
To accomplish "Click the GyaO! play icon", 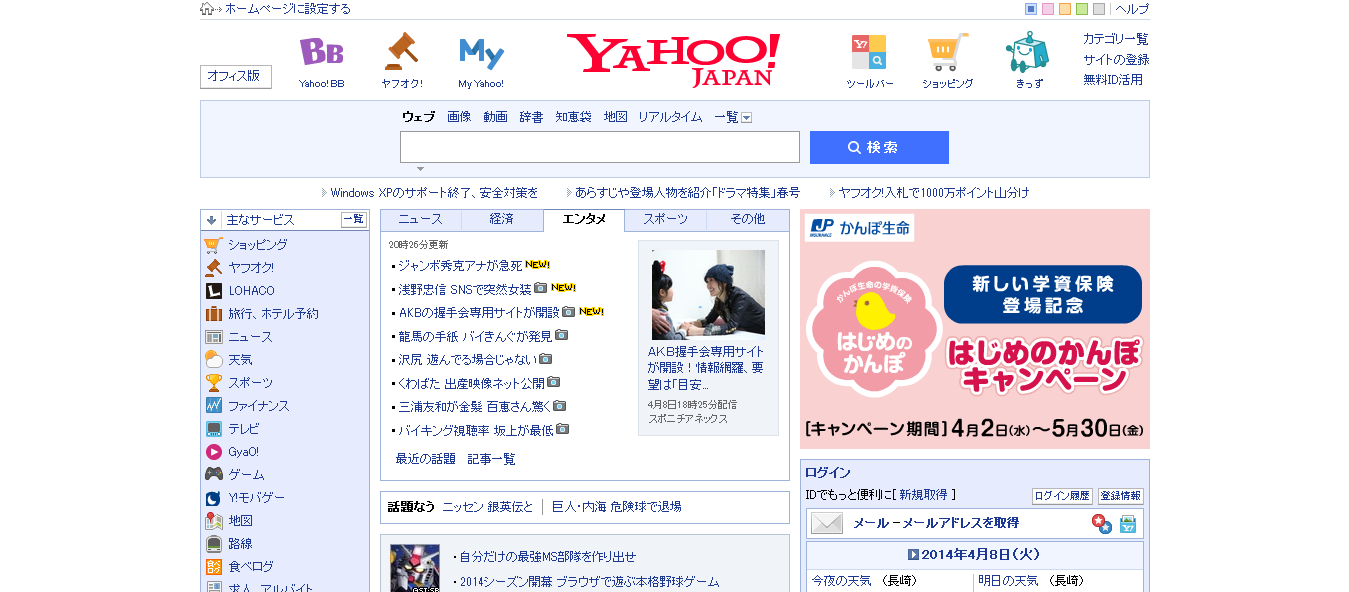I will (x=213, y=452).
